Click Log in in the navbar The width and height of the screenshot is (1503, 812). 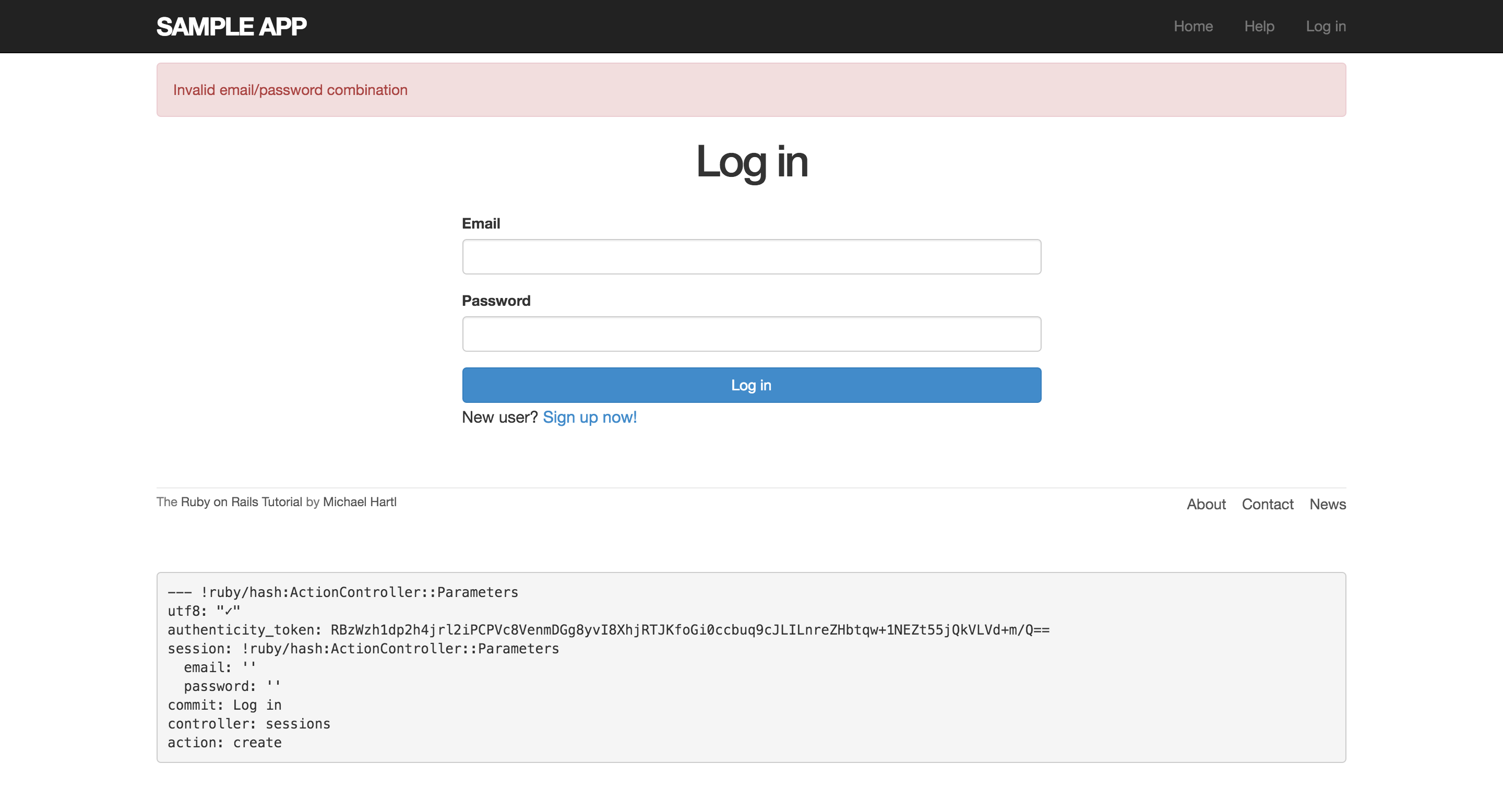[x=1325, y=26]
